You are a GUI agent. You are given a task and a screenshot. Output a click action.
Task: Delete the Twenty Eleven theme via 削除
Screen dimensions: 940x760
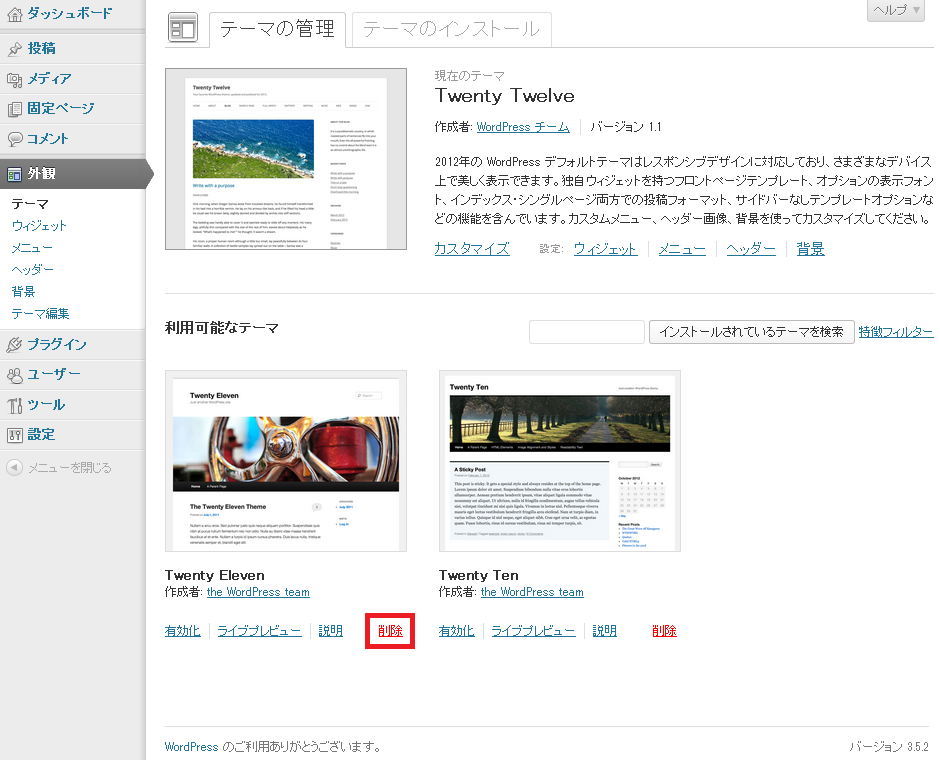pos(390,631)
